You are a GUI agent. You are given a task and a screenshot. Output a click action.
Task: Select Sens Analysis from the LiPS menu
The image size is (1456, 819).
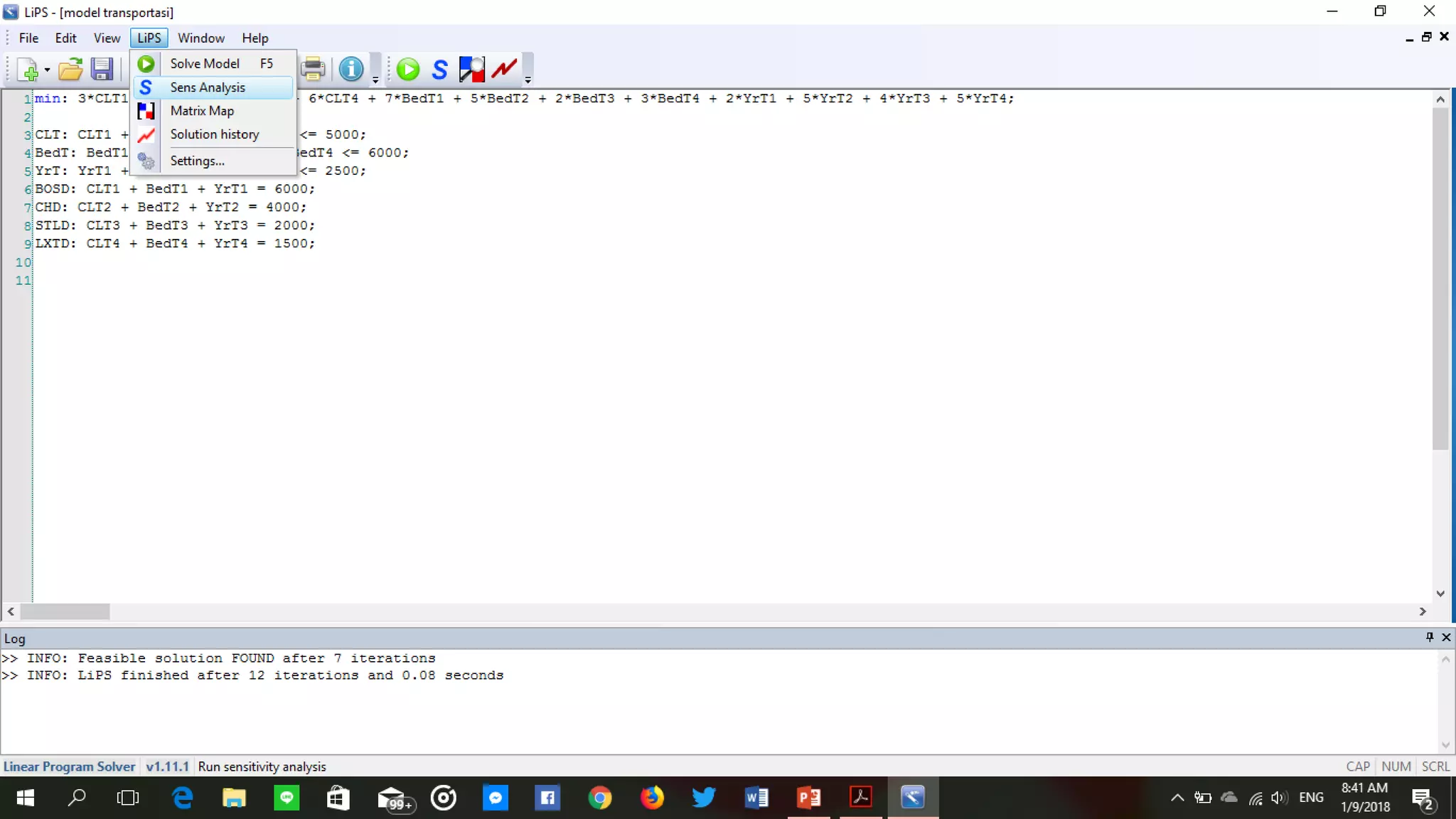click(x=208, y=87)
